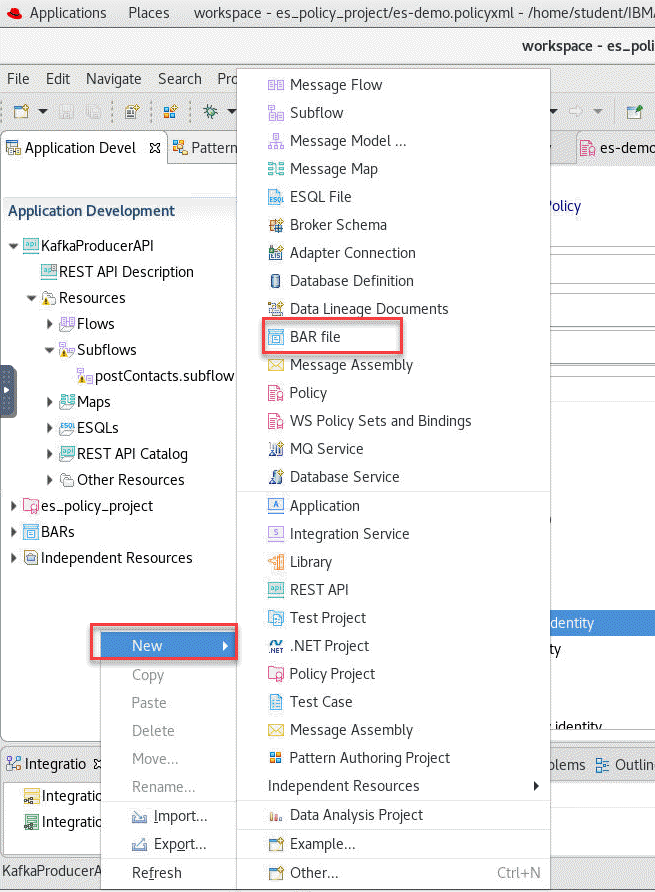Click the MQ Service icon
This screenshot has height=892, width=655.
275,450
